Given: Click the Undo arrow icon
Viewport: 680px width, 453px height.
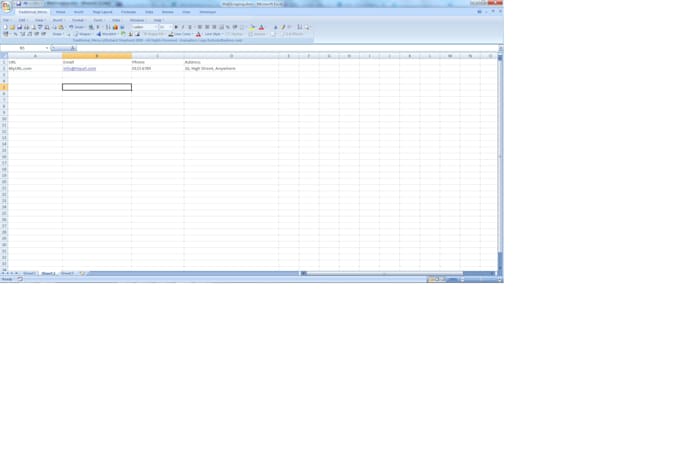Looking at the screenshot, I should [x=71, y=27].
